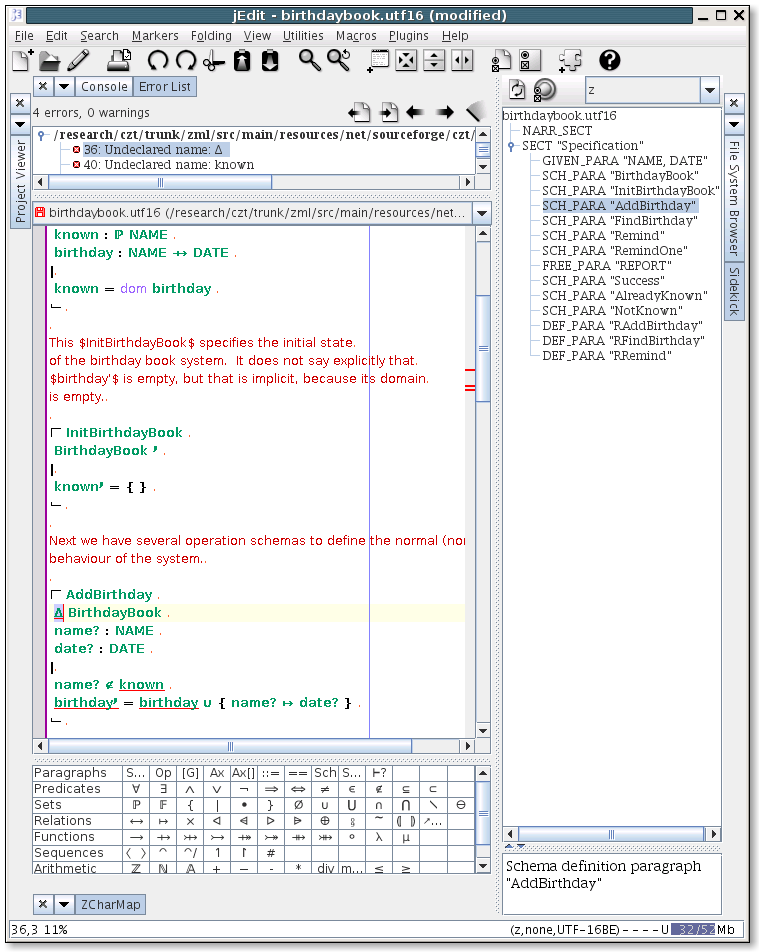This screenshot has width=759, height=952.
Task: Select FREE_PARA "REPORT" tree node
Action: pyautogui.click(x=607, y=265)
